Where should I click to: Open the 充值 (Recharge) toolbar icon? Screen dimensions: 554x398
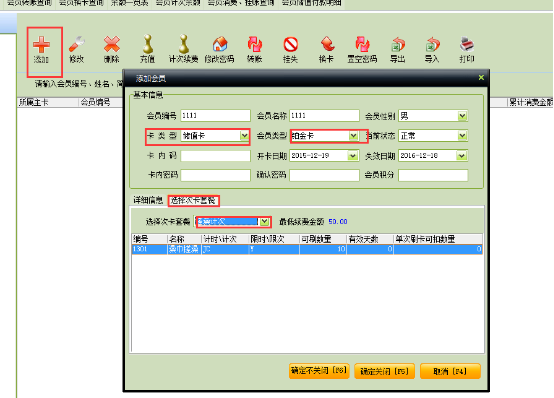(148, 44)
